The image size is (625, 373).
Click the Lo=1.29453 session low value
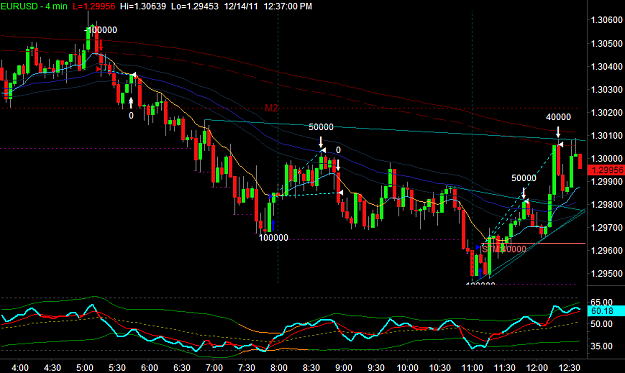click(195, 6)
